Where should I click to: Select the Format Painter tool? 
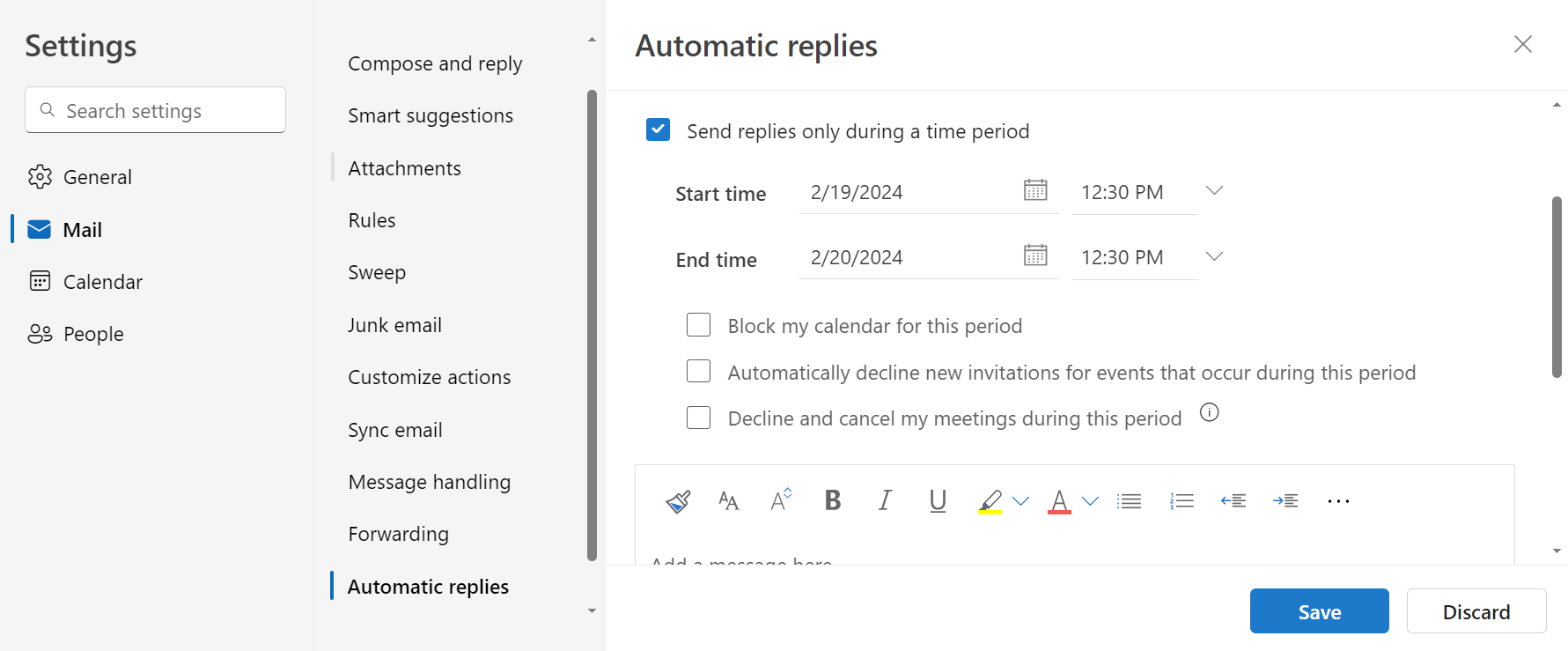click(x=677, y=500)
